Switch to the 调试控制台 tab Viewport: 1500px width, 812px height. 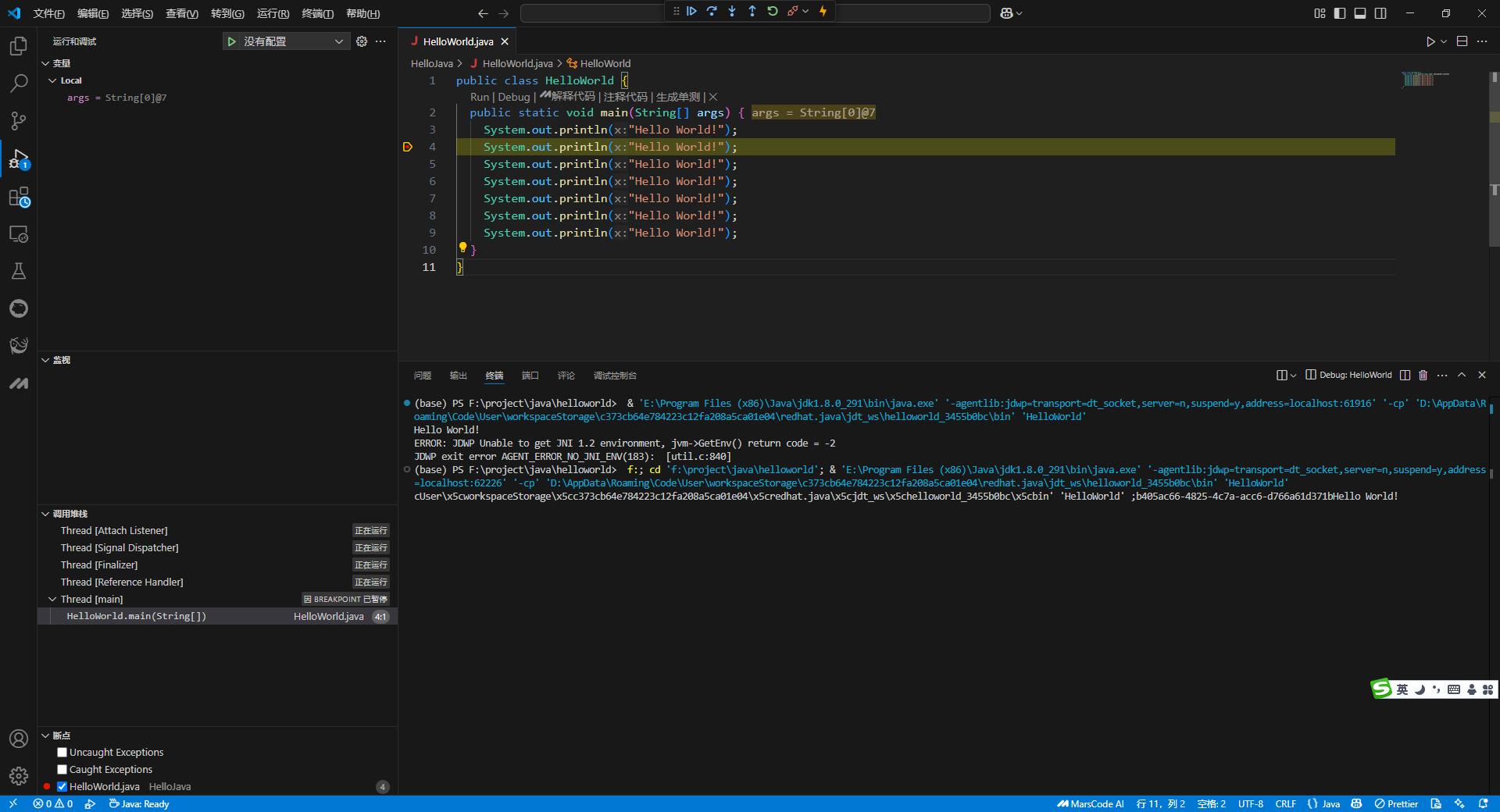coord(616,376)
